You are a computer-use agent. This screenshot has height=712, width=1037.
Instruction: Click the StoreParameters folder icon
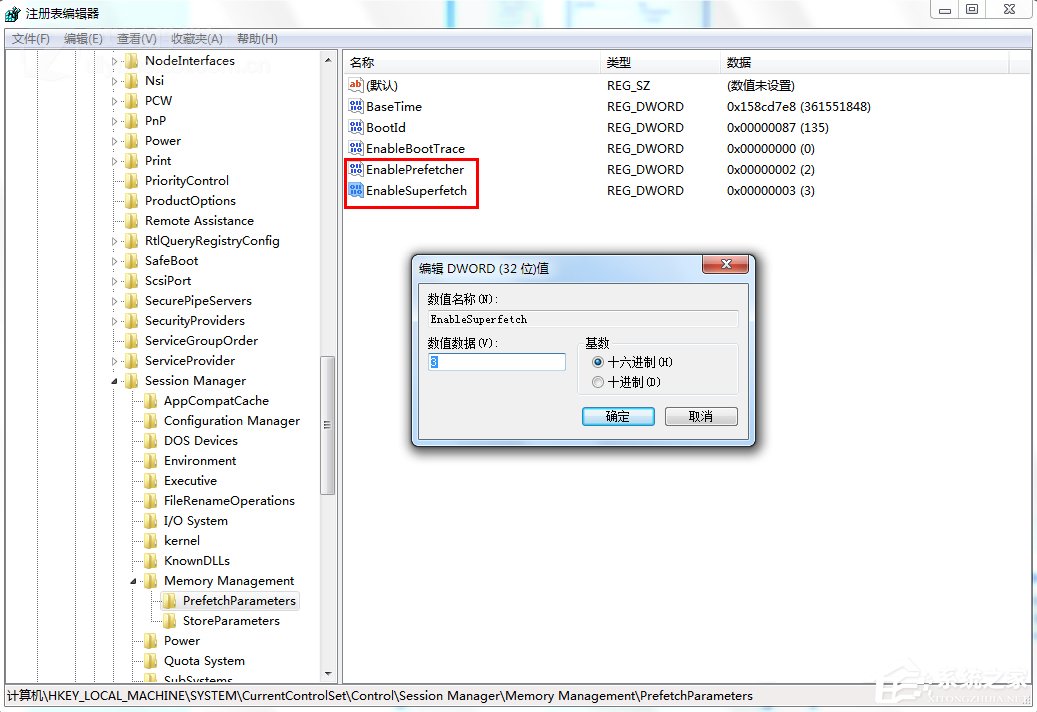(169, 621)
